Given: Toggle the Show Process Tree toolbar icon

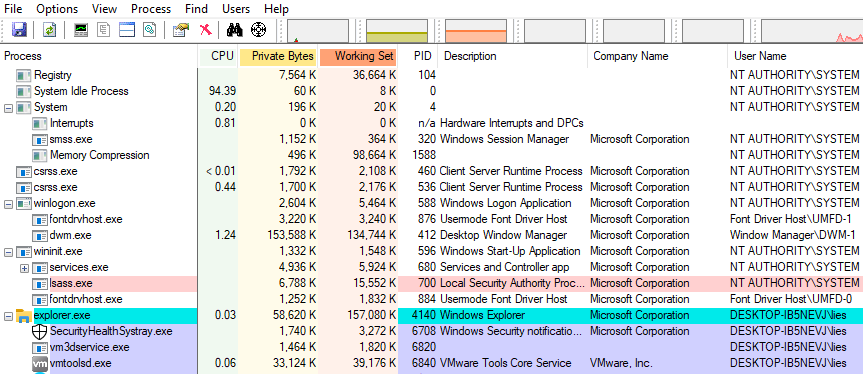Looking at the screenshot, I should (x=103, y=30).
